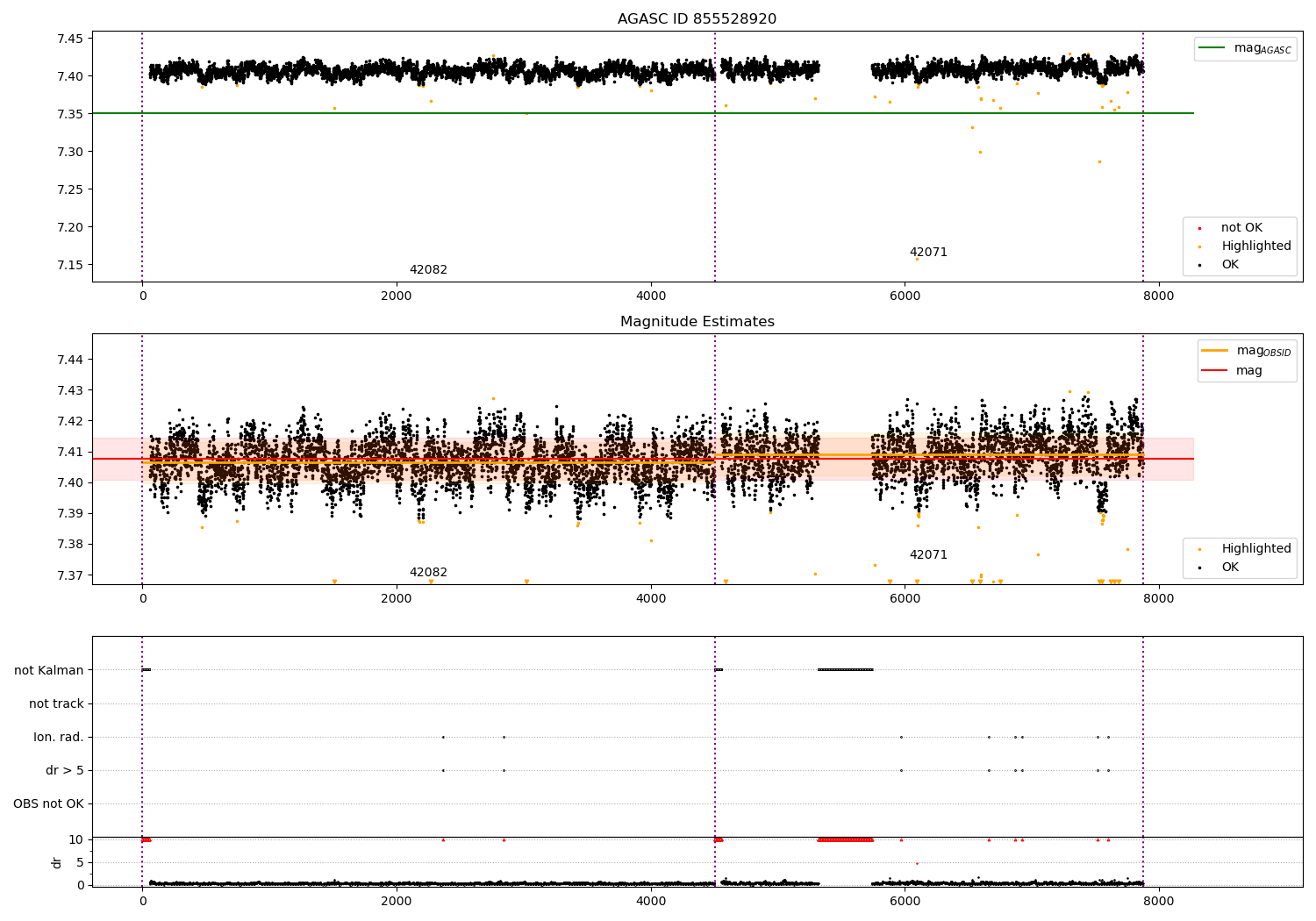Select obsid label 42082 in top plot

click(x=428, y=270)
